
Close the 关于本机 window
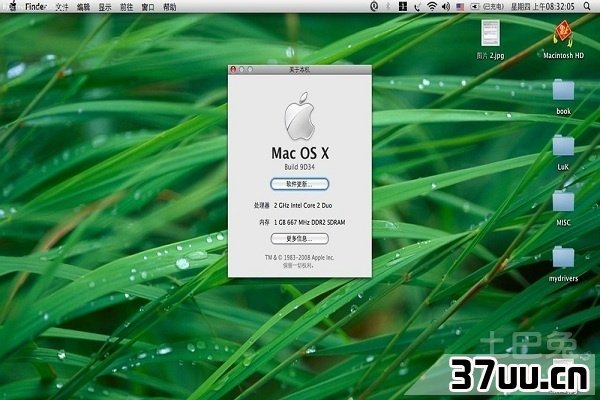(x=233, y=69)
